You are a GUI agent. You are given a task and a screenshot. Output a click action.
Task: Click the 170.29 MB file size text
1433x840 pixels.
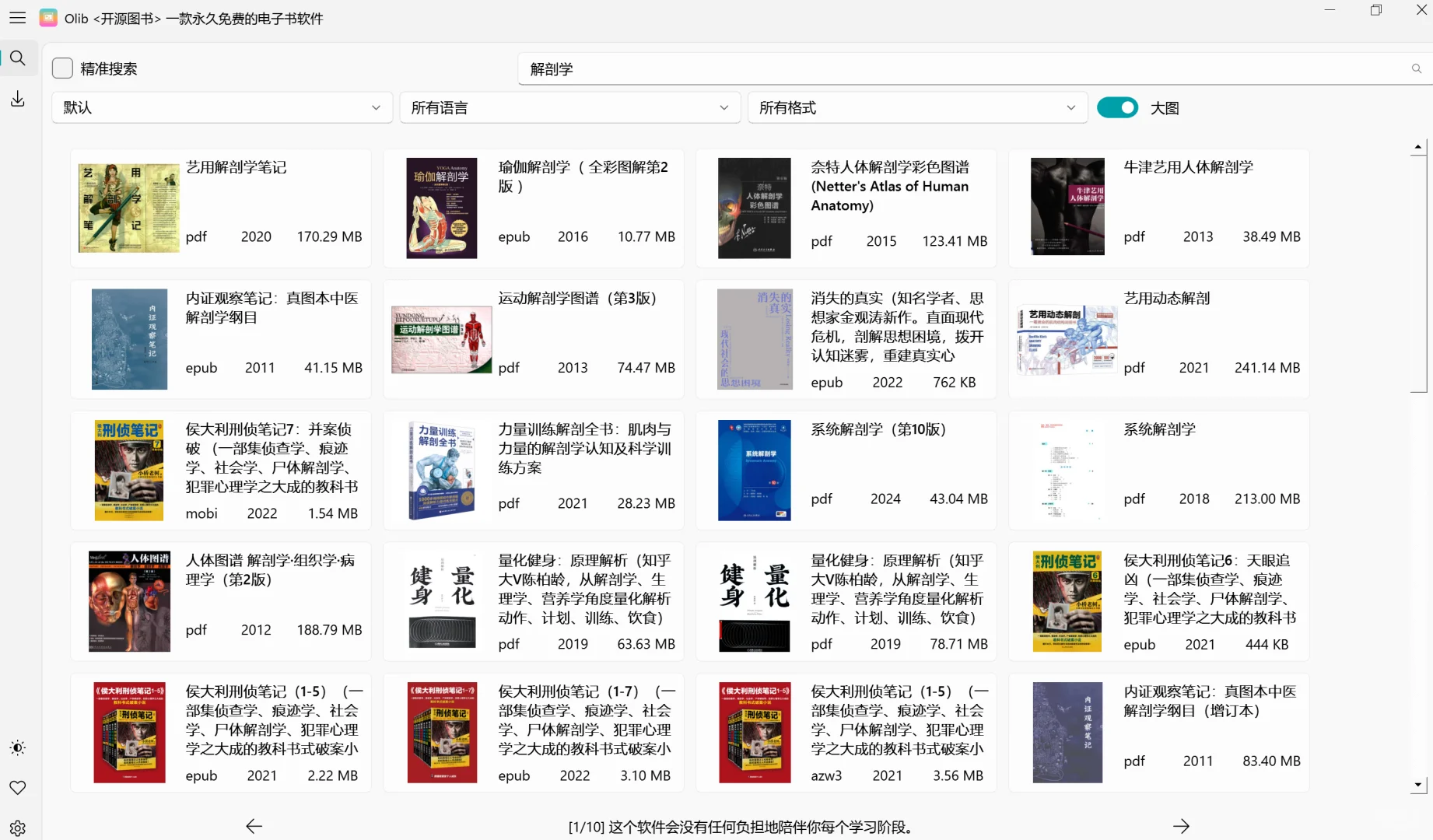[x=329, y=236]
